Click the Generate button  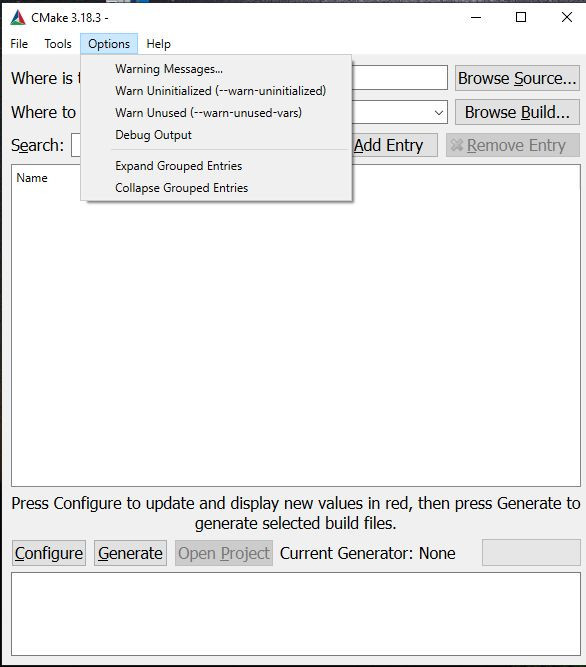(130, 553)
